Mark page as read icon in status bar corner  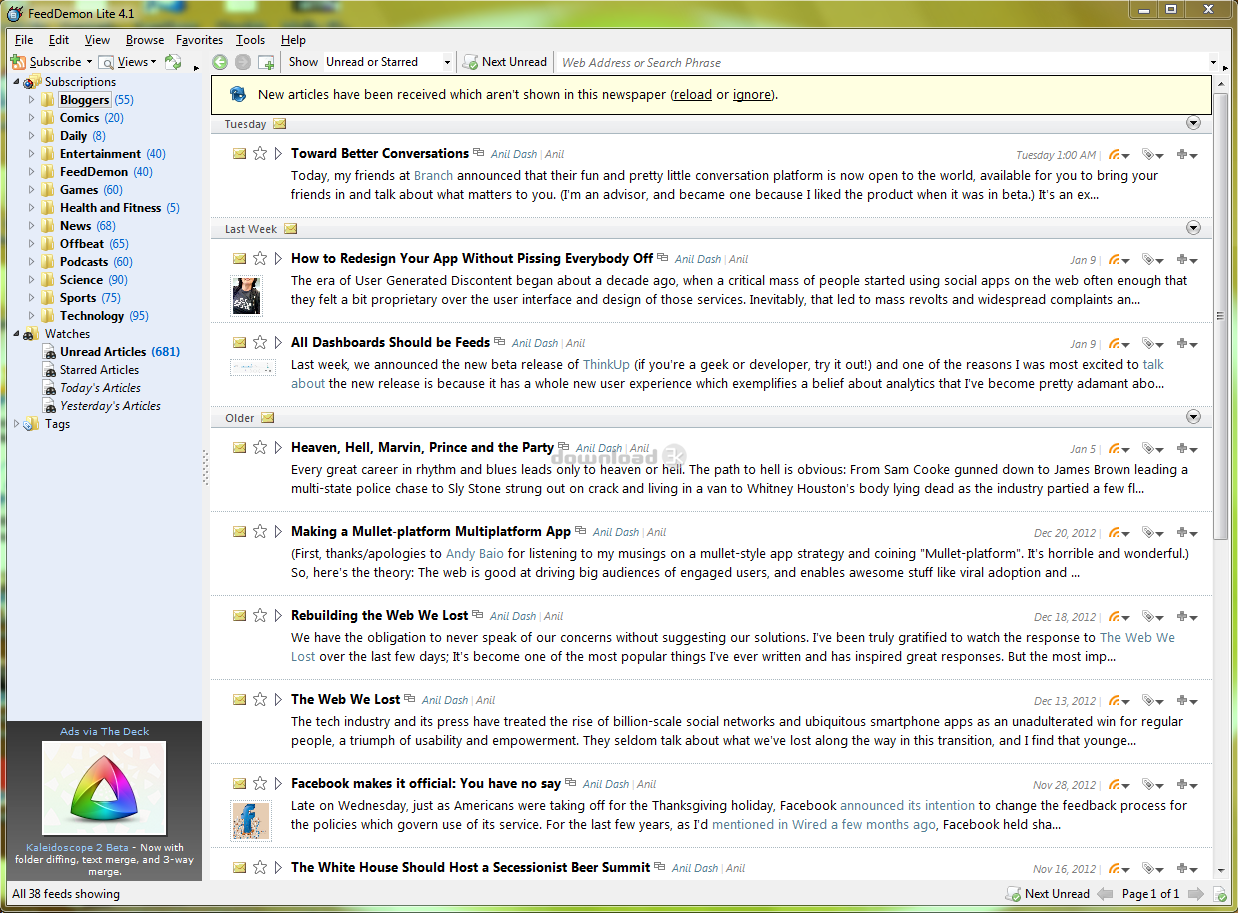[1220, 894]
